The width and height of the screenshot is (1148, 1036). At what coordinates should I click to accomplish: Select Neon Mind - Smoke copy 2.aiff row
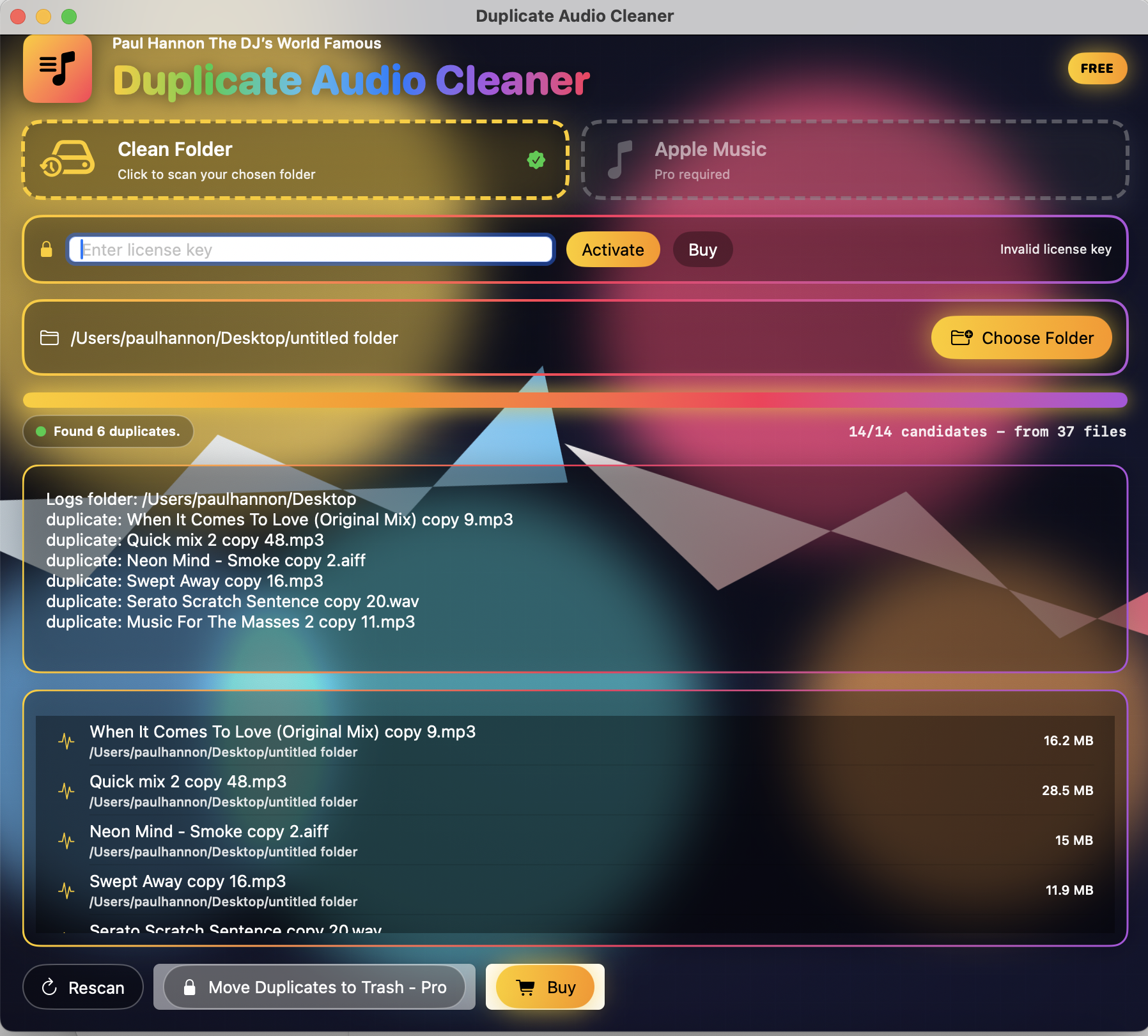[575, 840]
